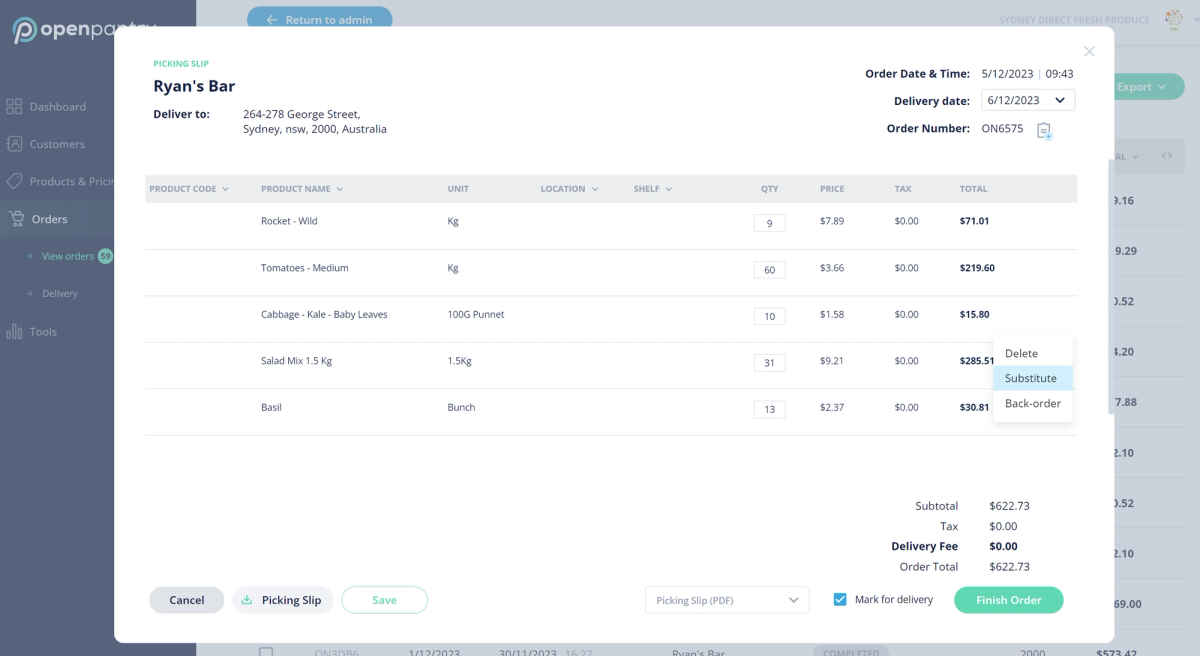Edit quantity field for Tomatoes - Medium

[x=769, y=270]
